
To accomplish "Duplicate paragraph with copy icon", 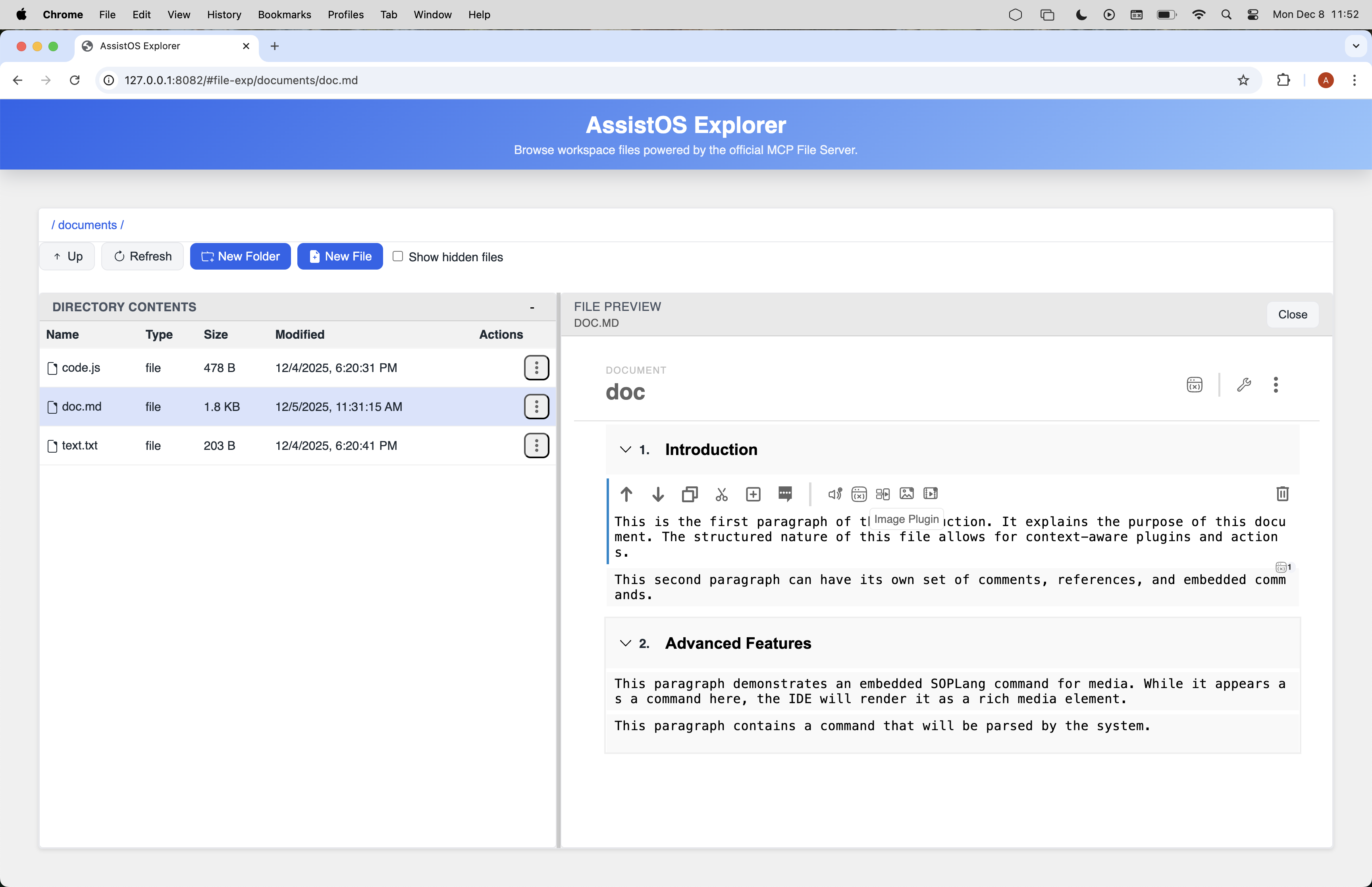I will pos(690,494).
